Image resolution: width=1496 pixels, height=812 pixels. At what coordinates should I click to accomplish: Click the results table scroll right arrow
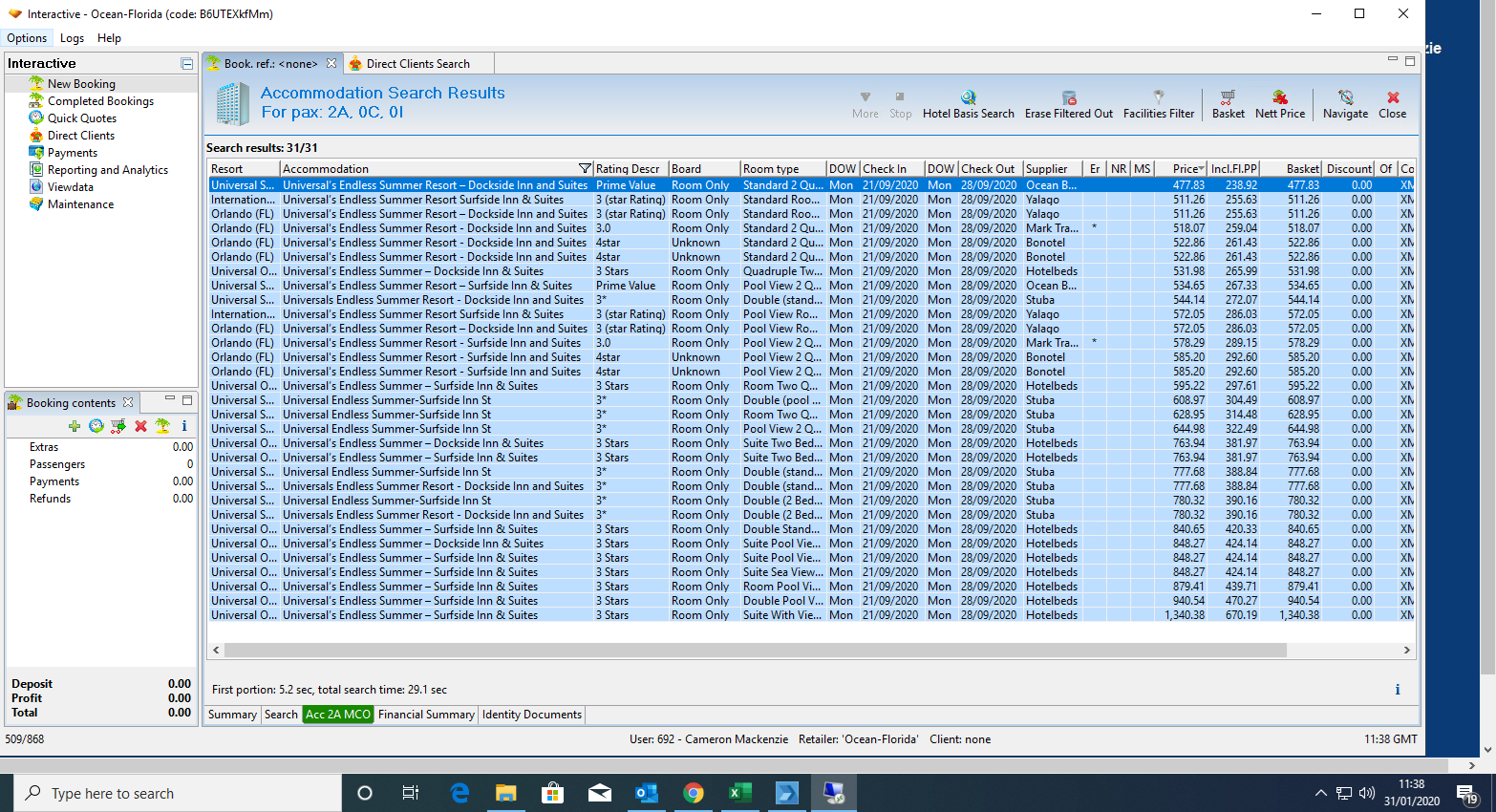(1406, 650)
